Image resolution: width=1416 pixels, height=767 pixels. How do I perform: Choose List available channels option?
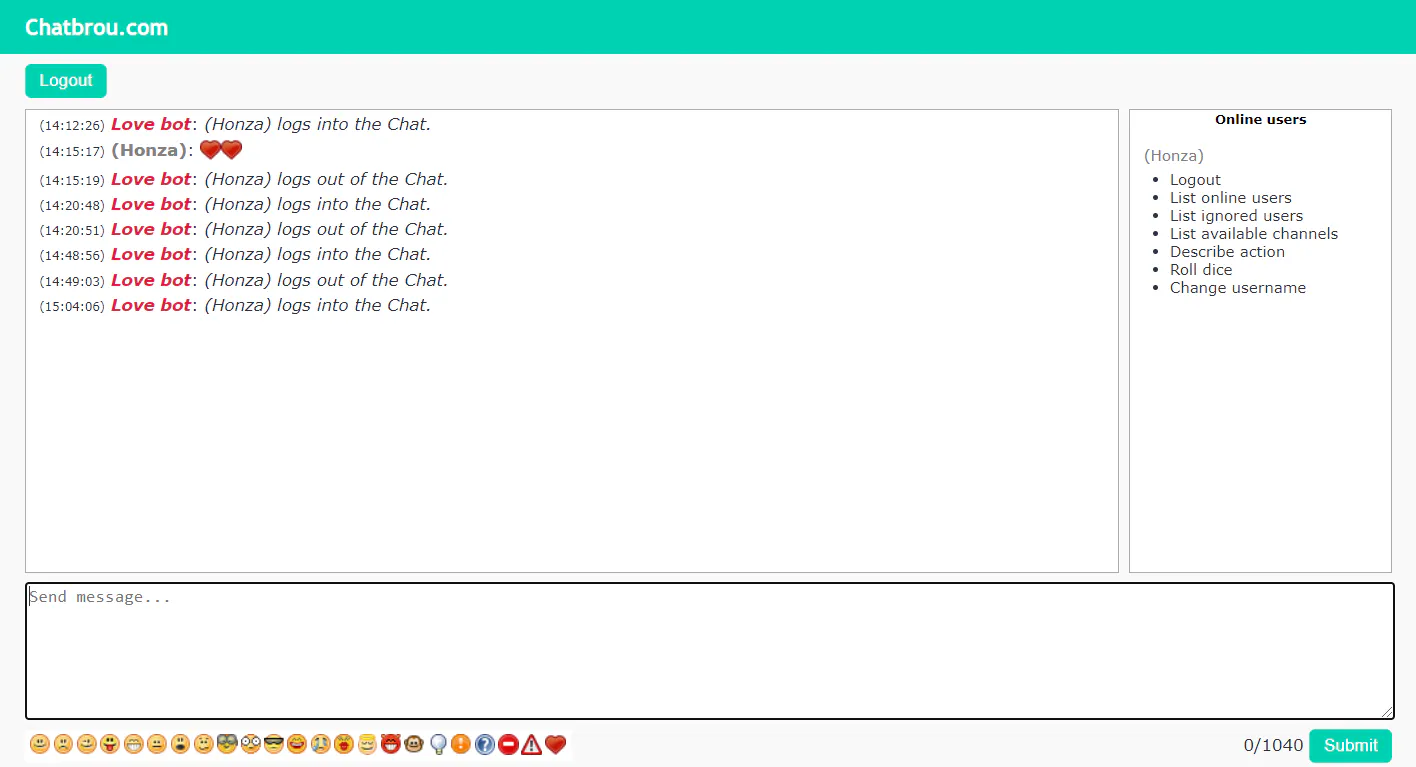pos(1254,234)
